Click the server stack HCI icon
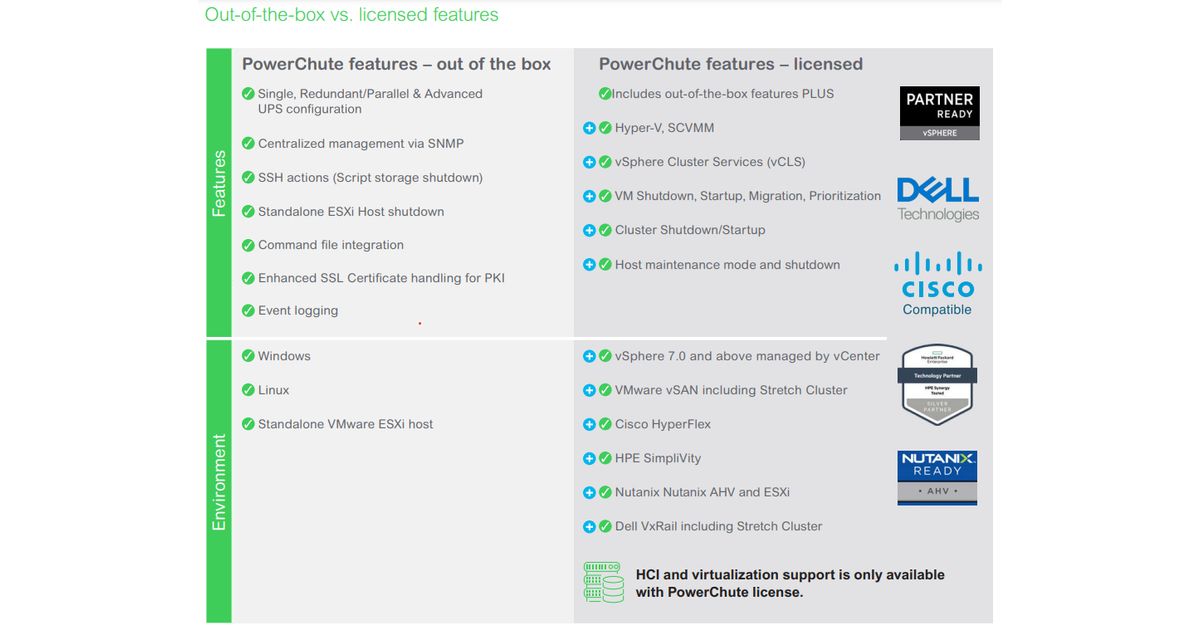The height and width of the screenshot is (630, 1200). 604,582
